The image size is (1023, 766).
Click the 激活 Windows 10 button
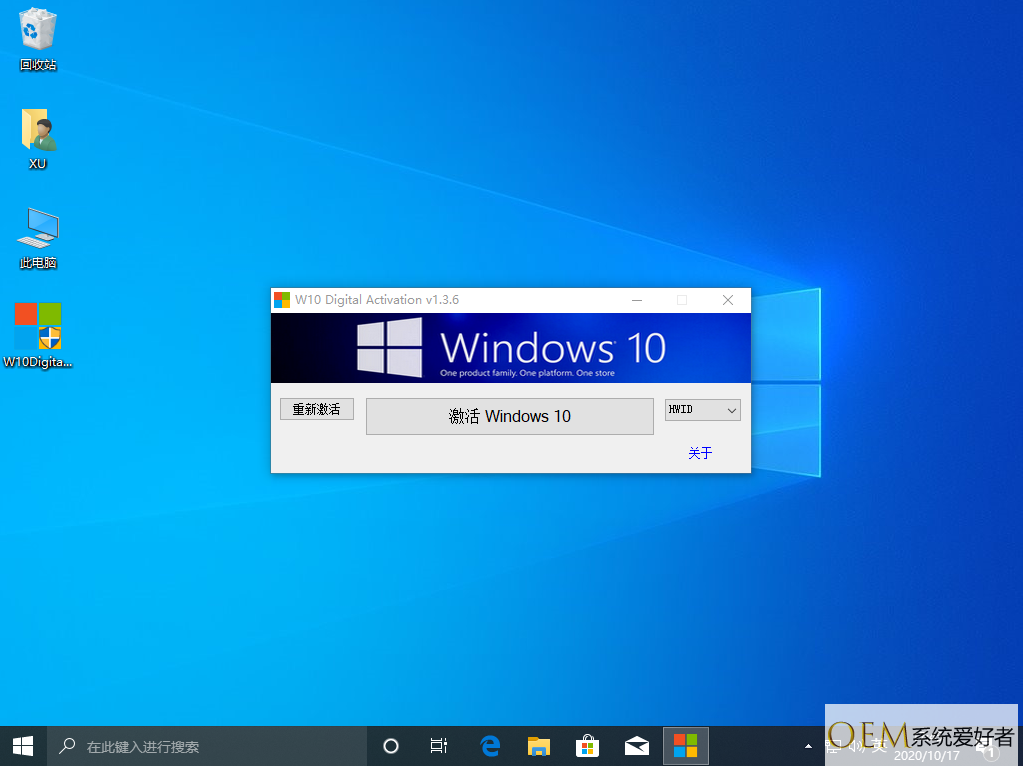point(509,416)
